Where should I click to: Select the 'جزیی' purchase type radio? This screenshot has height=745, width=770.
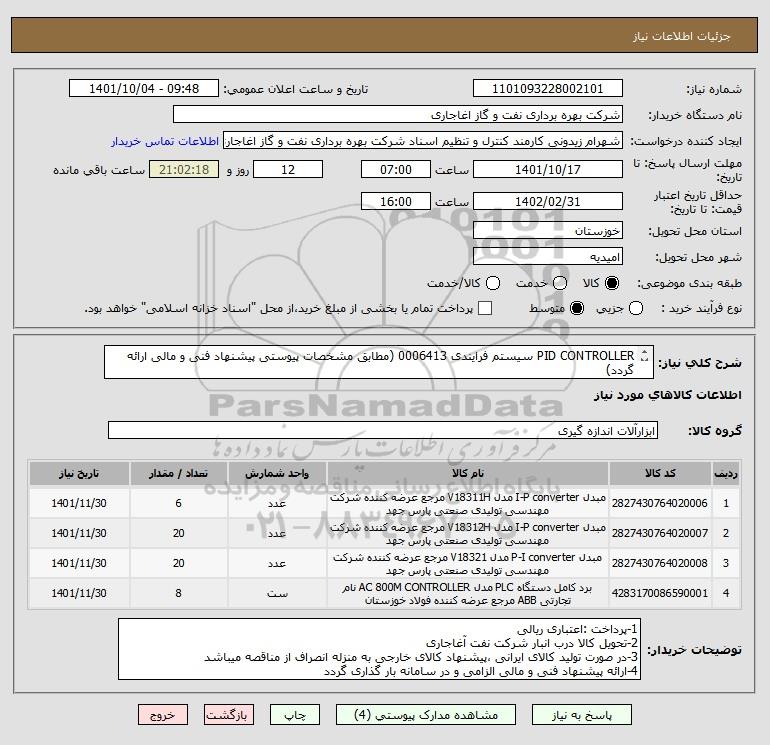636,308
